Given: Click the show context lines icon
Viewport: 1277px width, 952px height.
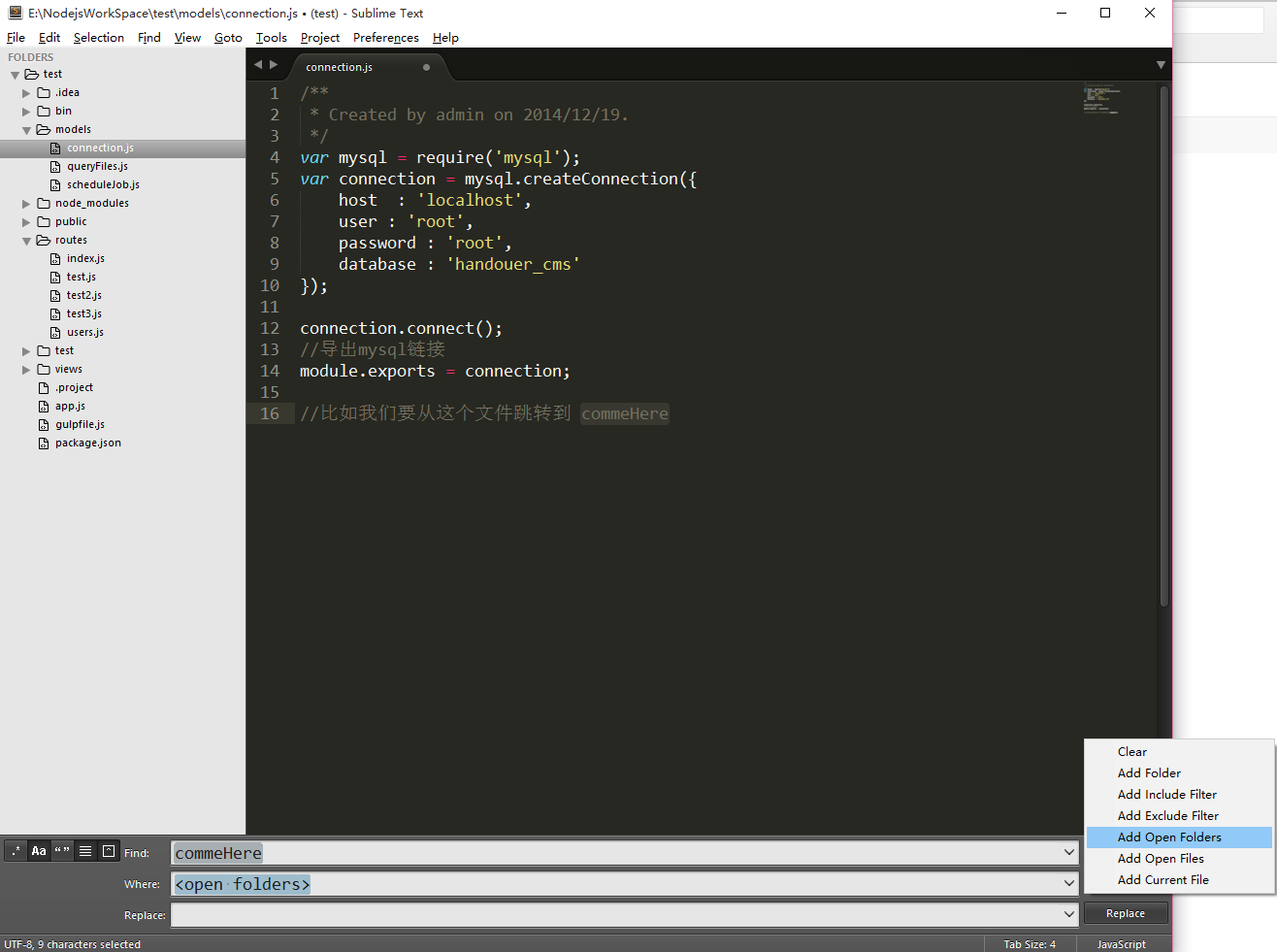Looking at the screenshot, I should point(85,851).
